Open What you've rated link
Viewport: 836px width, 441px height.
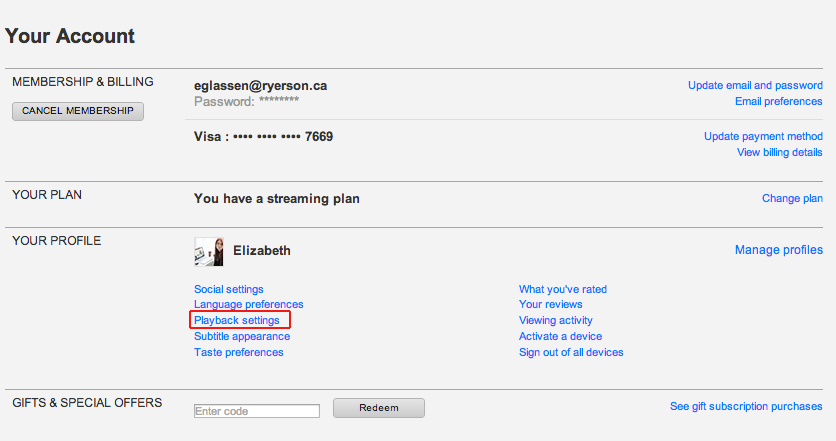(x=562, y=289)
